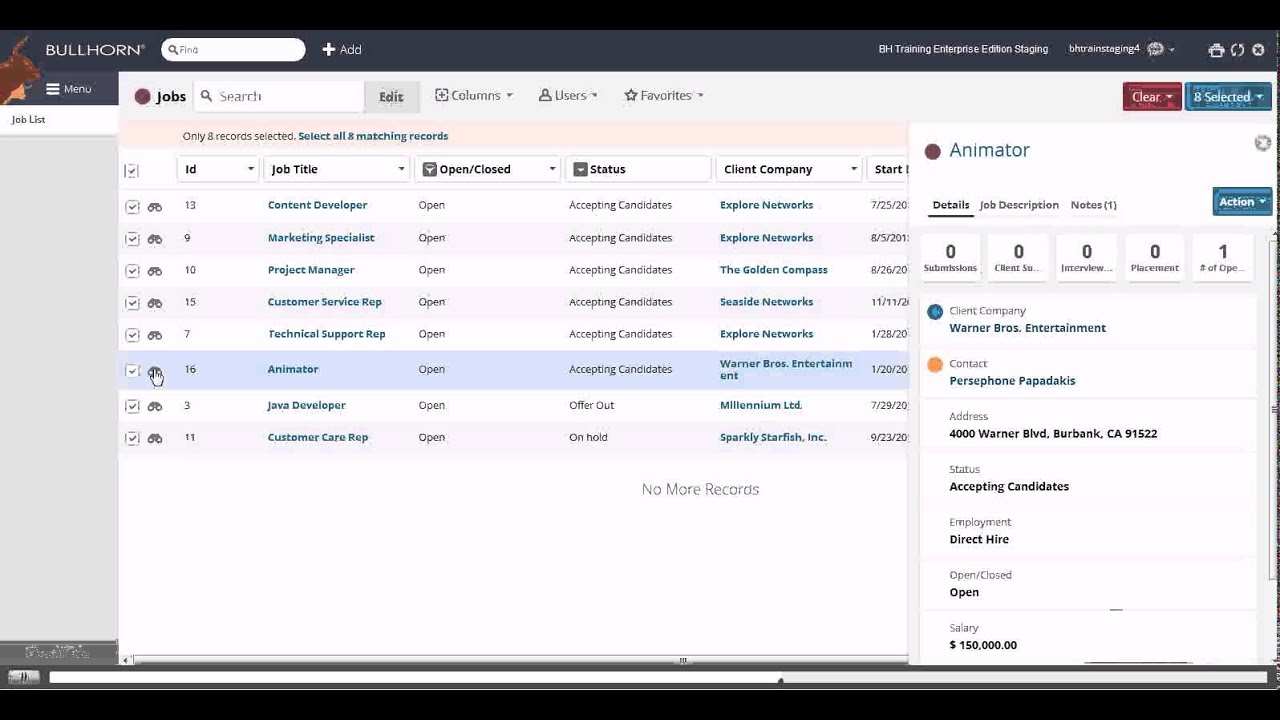Switch to the Details tab
The height and width of the screenshot is (720, 1280).
click(951, 205)
